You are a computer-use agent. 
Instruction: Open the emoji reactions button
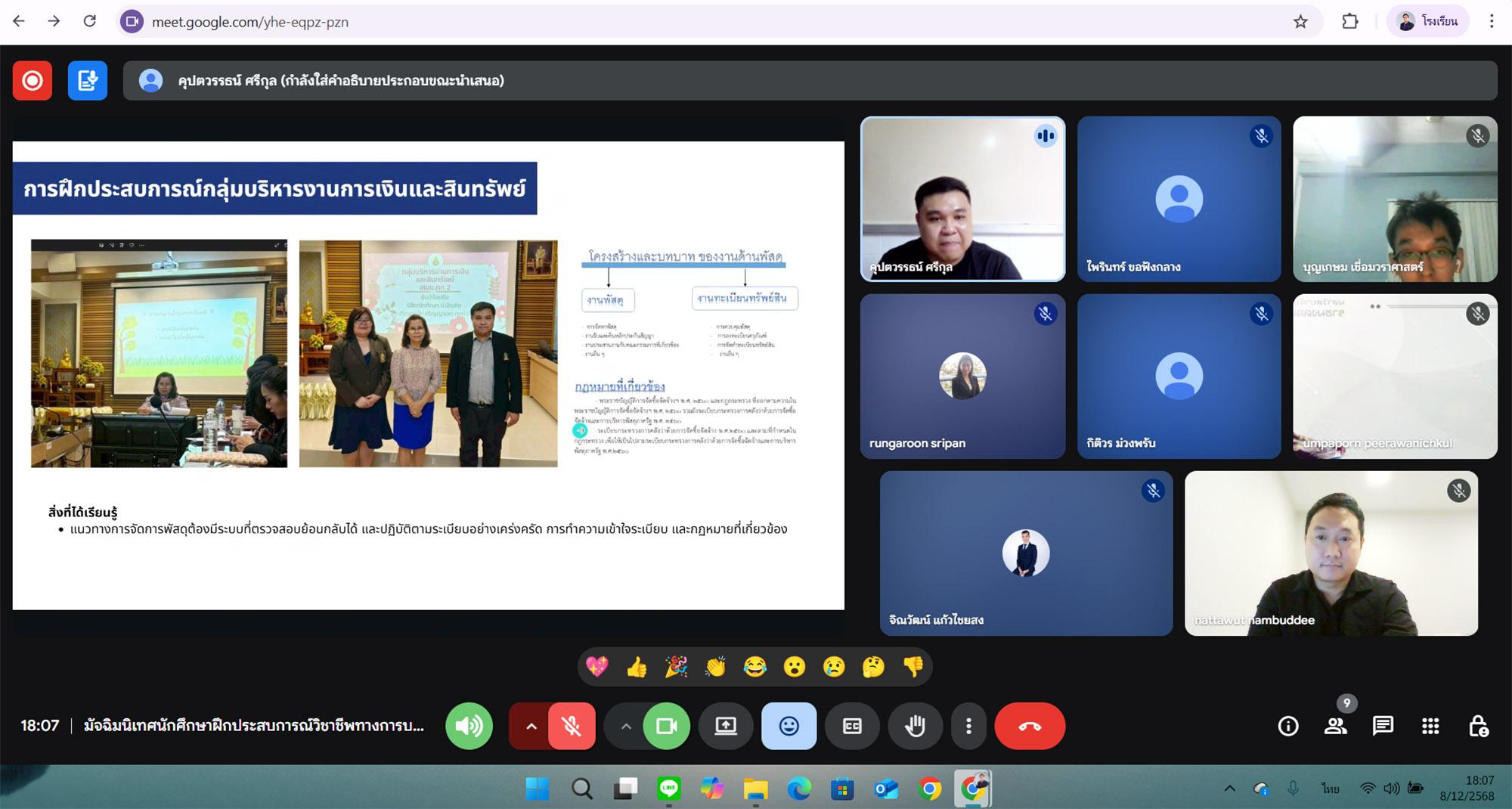tap(789, 726)
